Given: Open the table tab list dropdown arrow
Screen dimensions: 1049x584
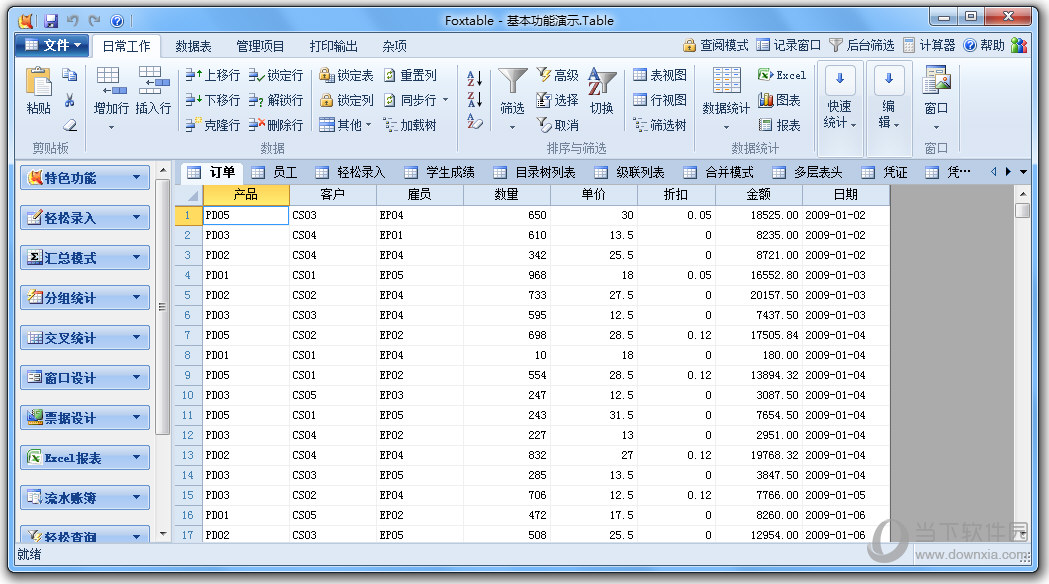Looking at the screenshot, I should [x=1023, y=172].
